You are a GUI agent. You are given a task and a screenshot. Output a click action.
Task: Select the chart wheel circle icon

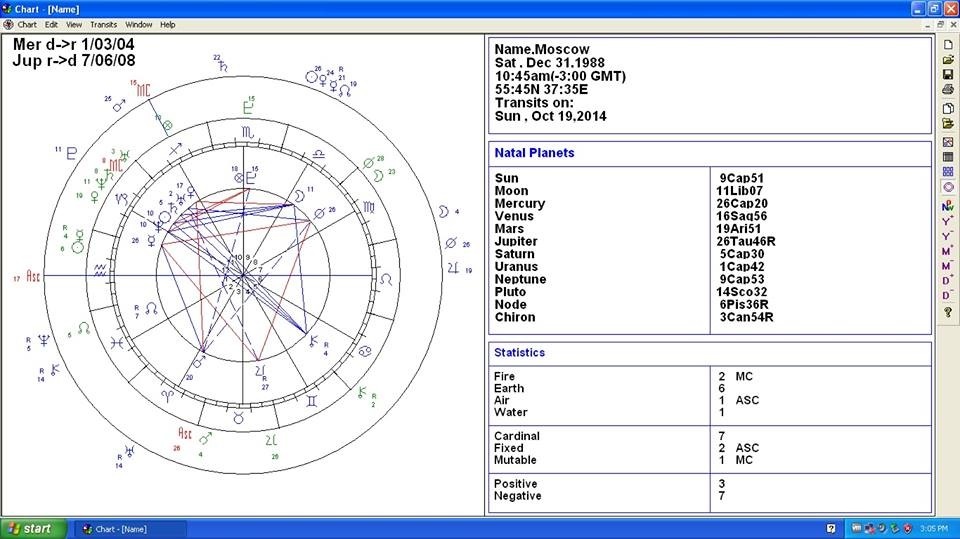tap(948, 186)
